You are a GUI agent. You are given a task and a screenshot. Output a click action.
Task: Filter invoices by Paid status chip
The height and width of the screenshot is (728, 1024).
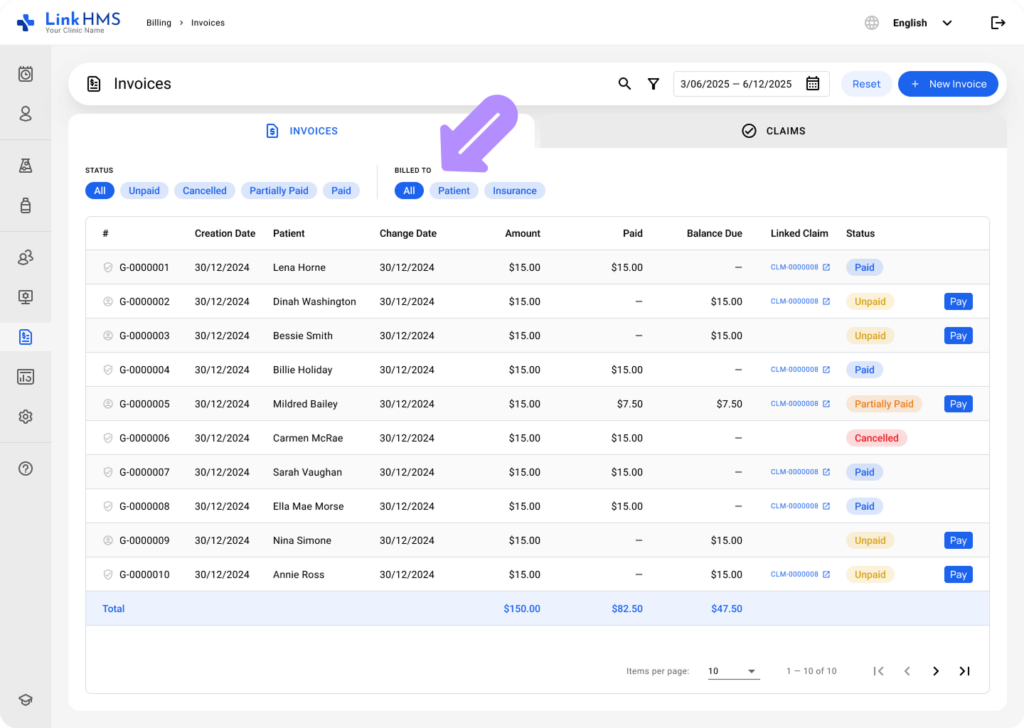pyautogui.click(x=341, y=191)
